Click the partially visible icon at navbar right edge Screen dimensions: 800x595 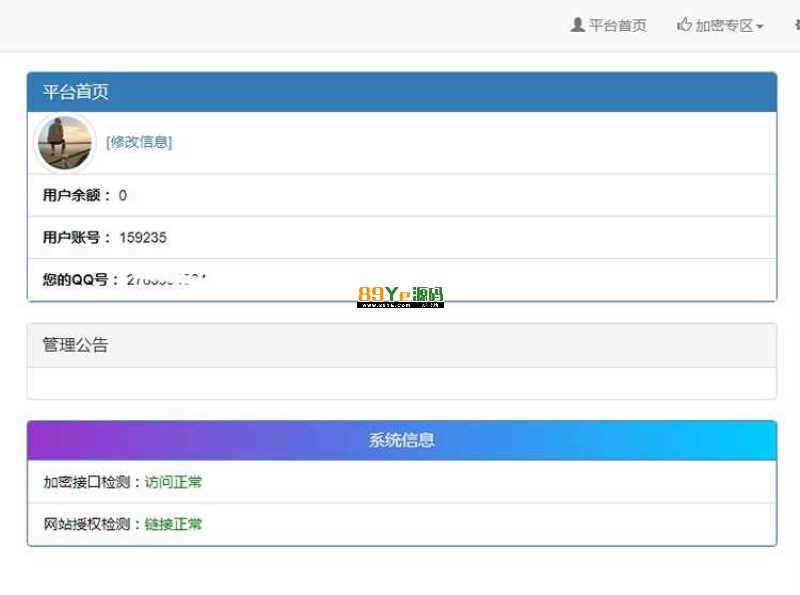tap(796, 25)
